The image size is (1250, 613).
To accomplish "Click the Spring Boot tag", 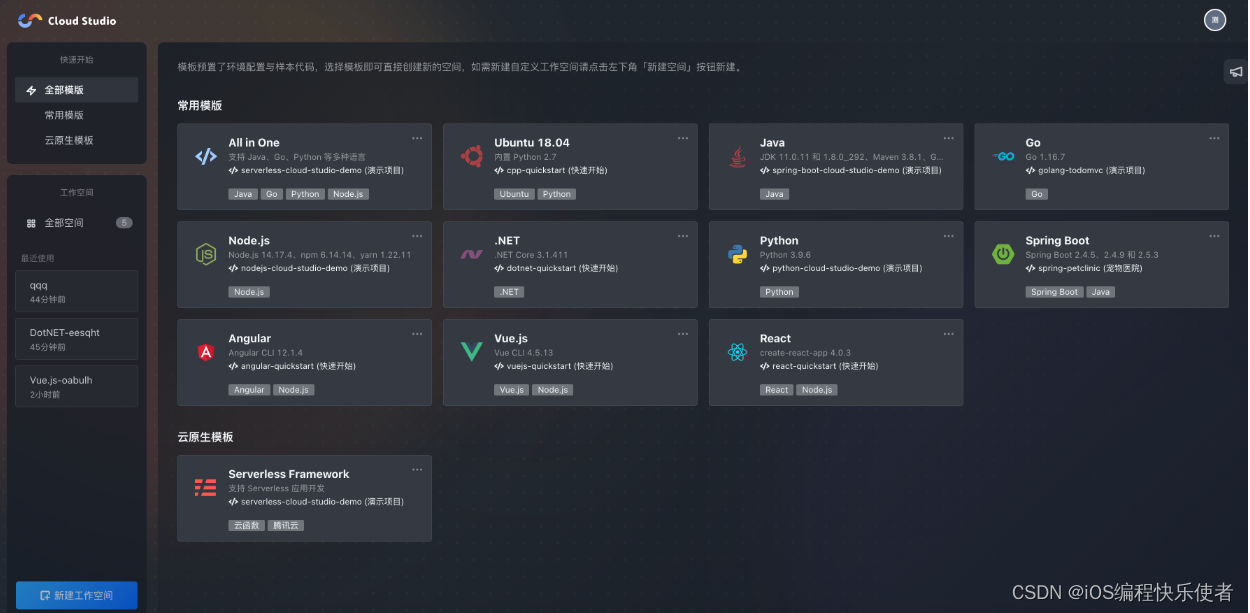I will tap(1055, 292).
